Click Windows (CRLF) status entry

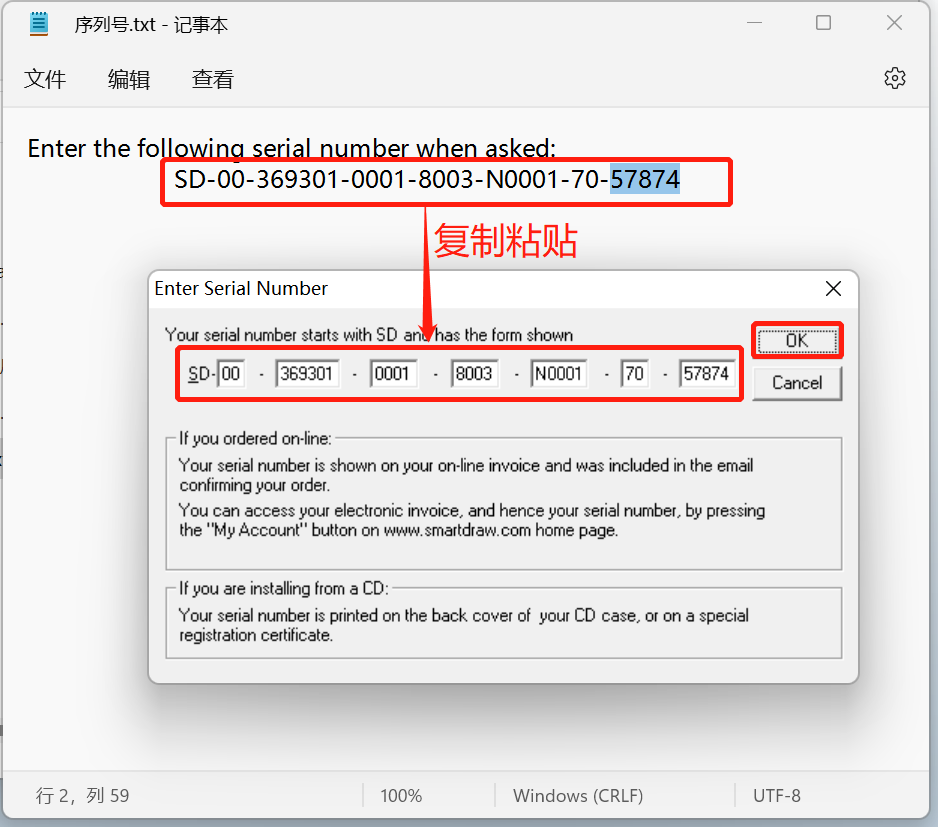578,795
